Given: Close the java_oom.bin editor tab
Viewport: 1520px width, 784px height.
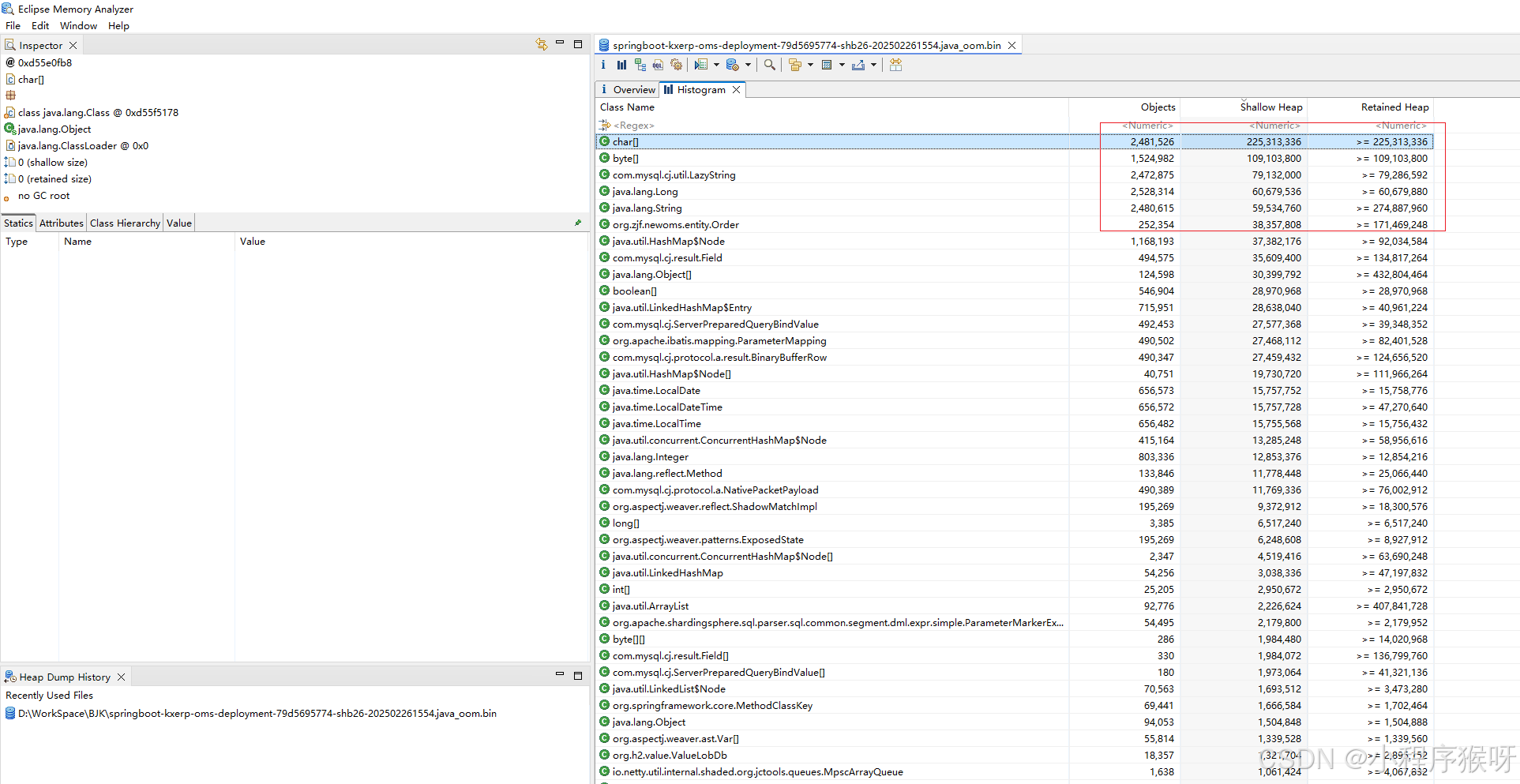Looking at the screenshot, I should 1011,45.
